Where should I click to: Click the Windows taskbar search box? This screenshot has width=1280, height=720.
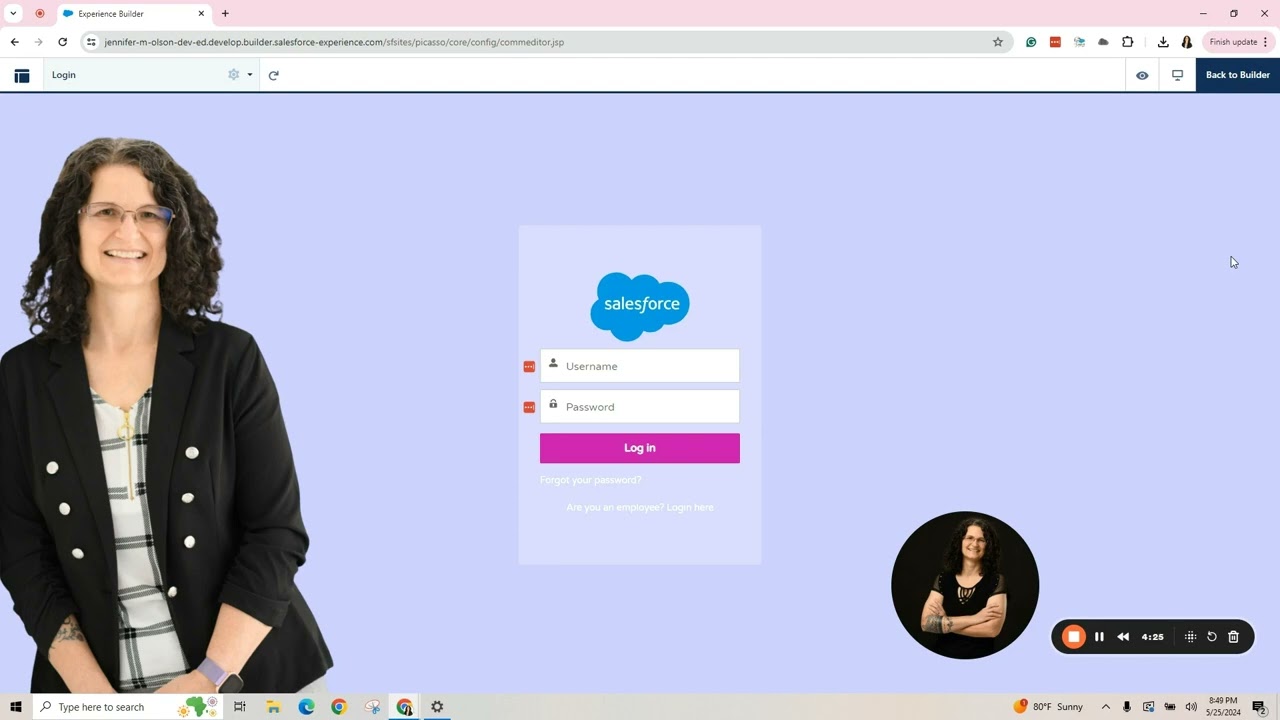(x=127, y=707)
